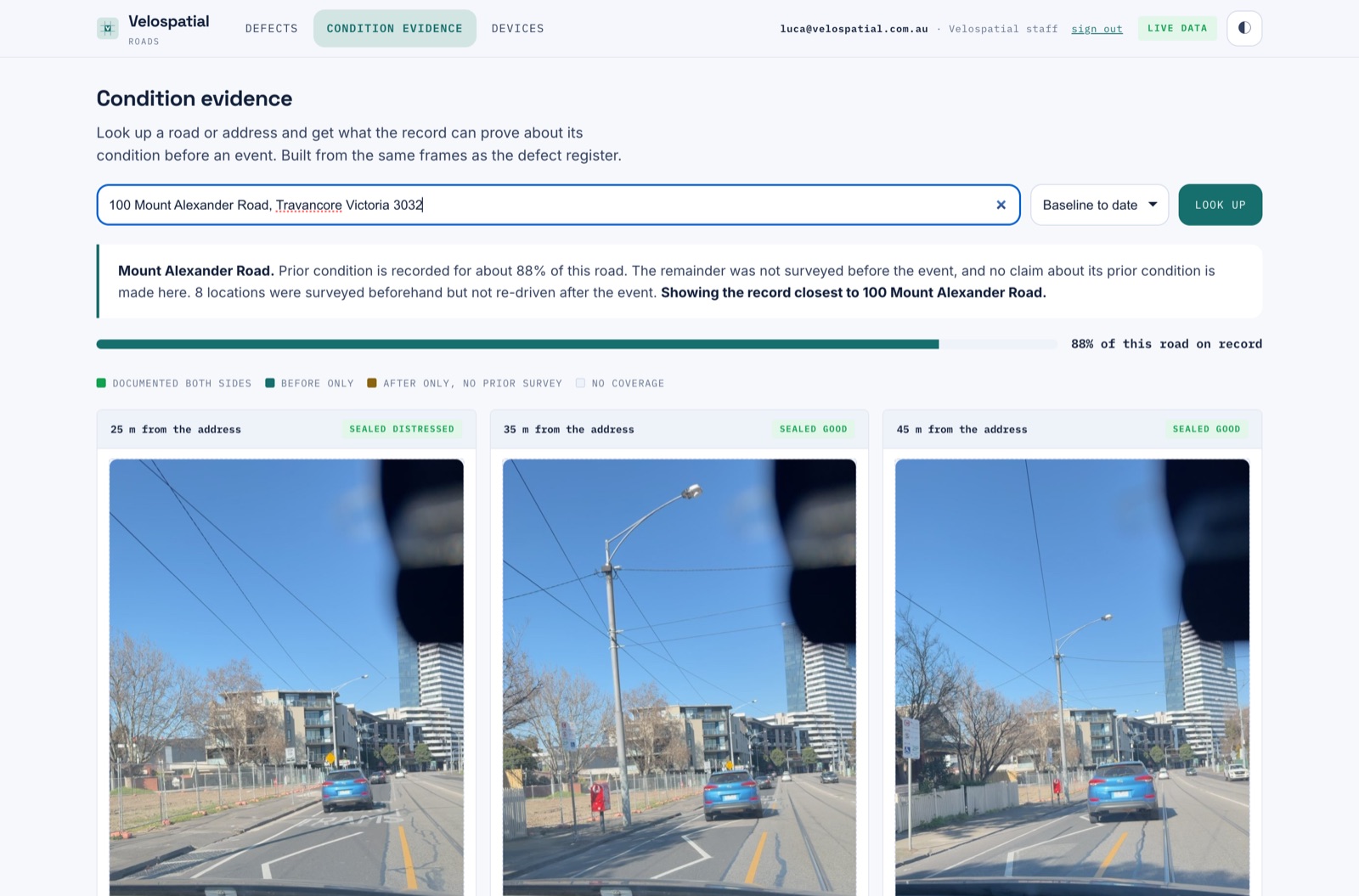Click the 'Velospatial staff' role text

tap(1003, 29)
